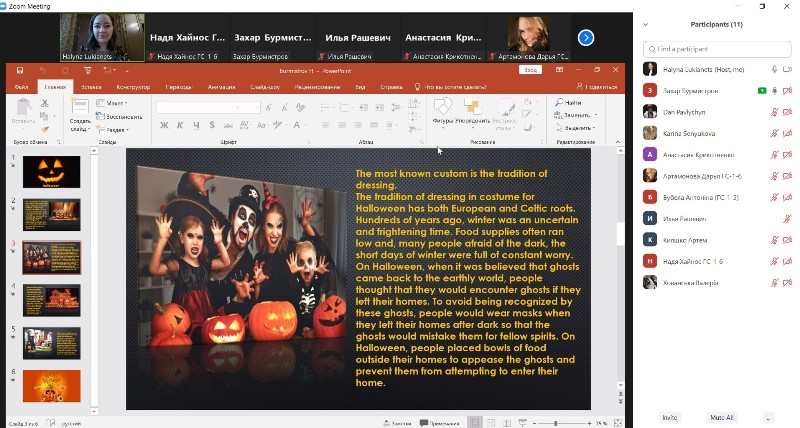Switch to slide sorter view icon
Viewport: 800px width, 428px height.
[x=491, y=423]
